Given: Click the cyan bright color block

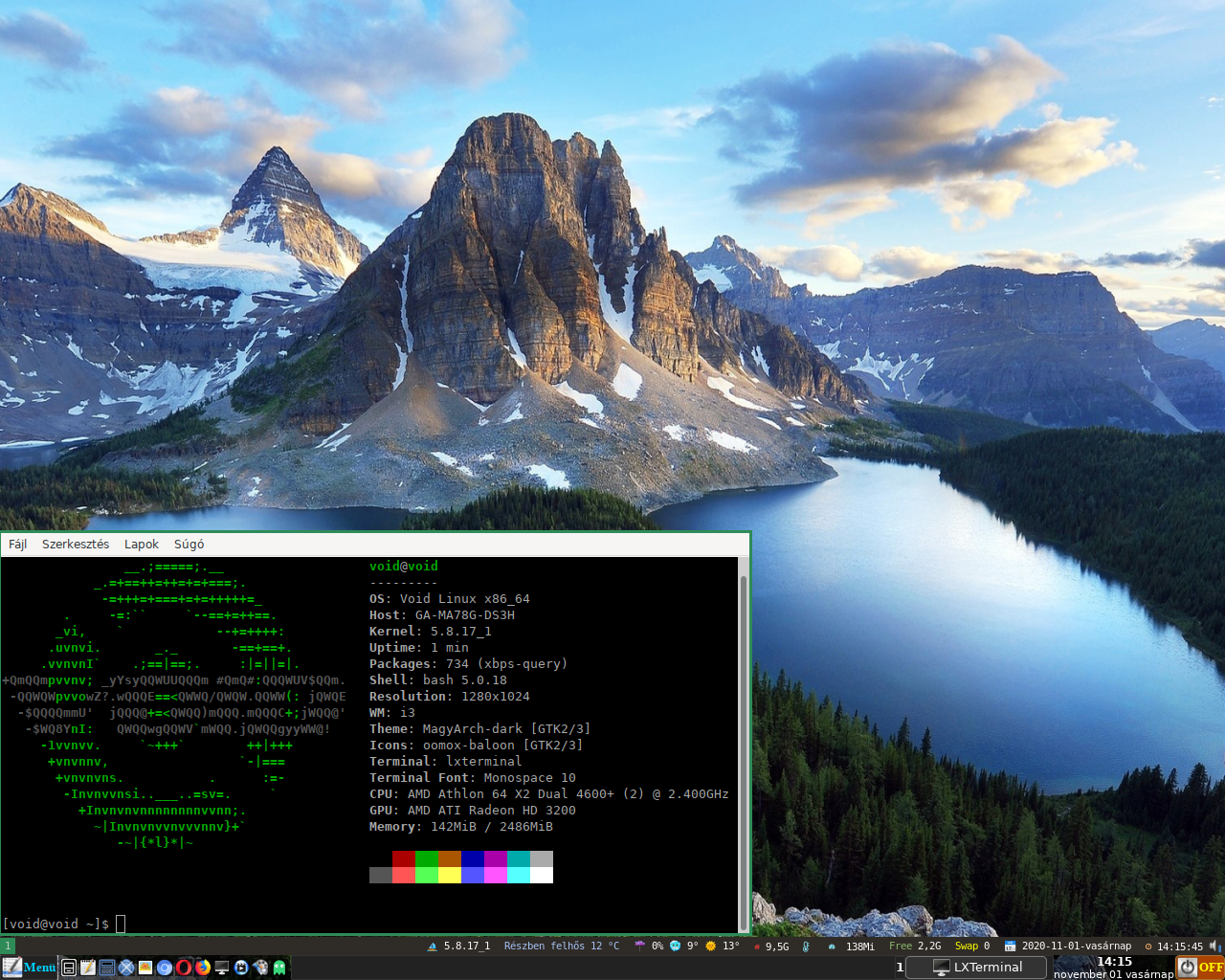Looking at the screenshot, I should 519,875.
